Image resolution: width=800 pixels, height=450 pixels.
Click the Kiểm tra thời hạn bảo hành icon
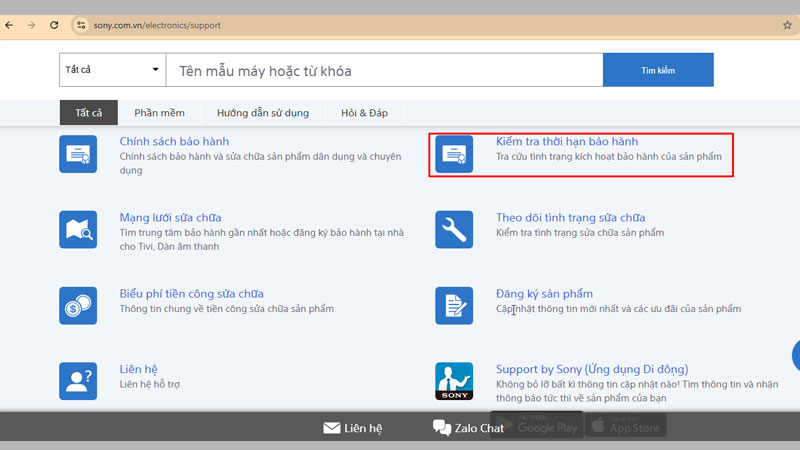click(455, 154)
